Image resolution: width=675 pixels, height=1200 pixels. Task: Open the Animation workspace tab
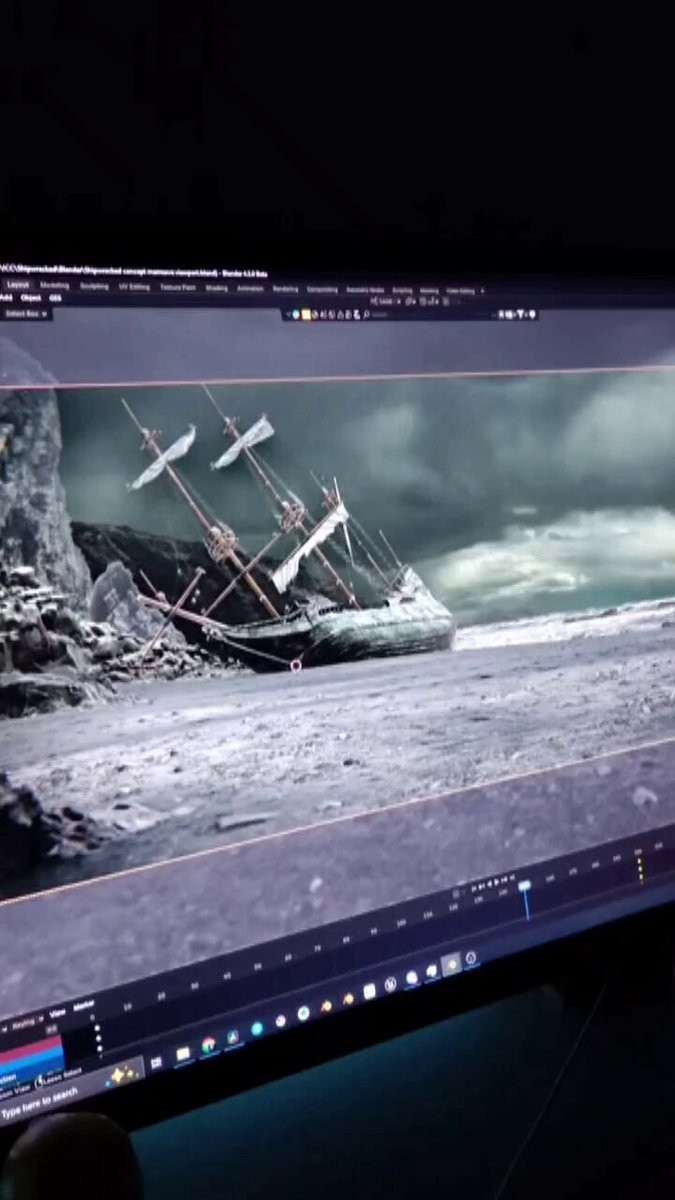pos(249,289)
